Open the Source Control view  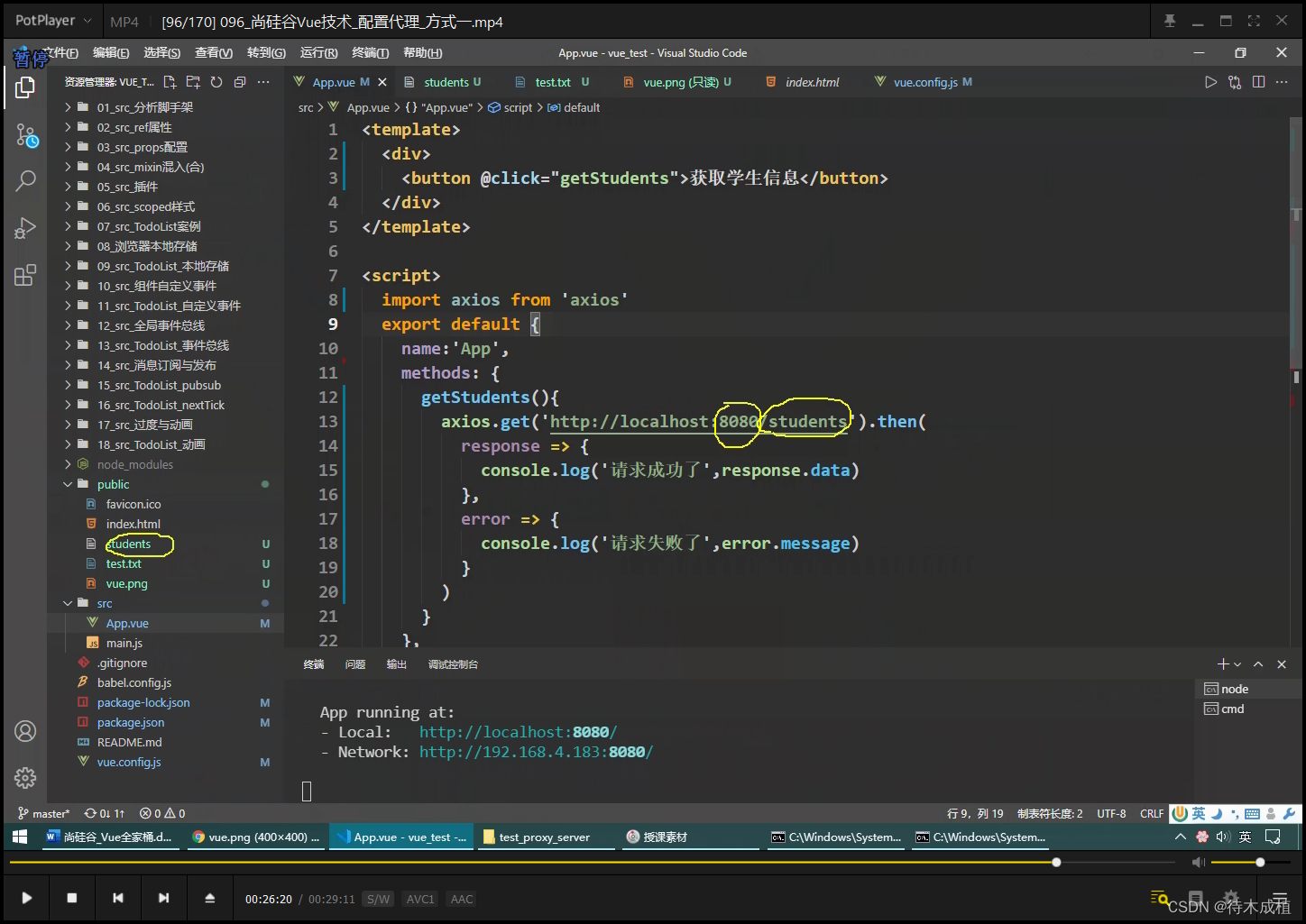[x=25, y=136]
